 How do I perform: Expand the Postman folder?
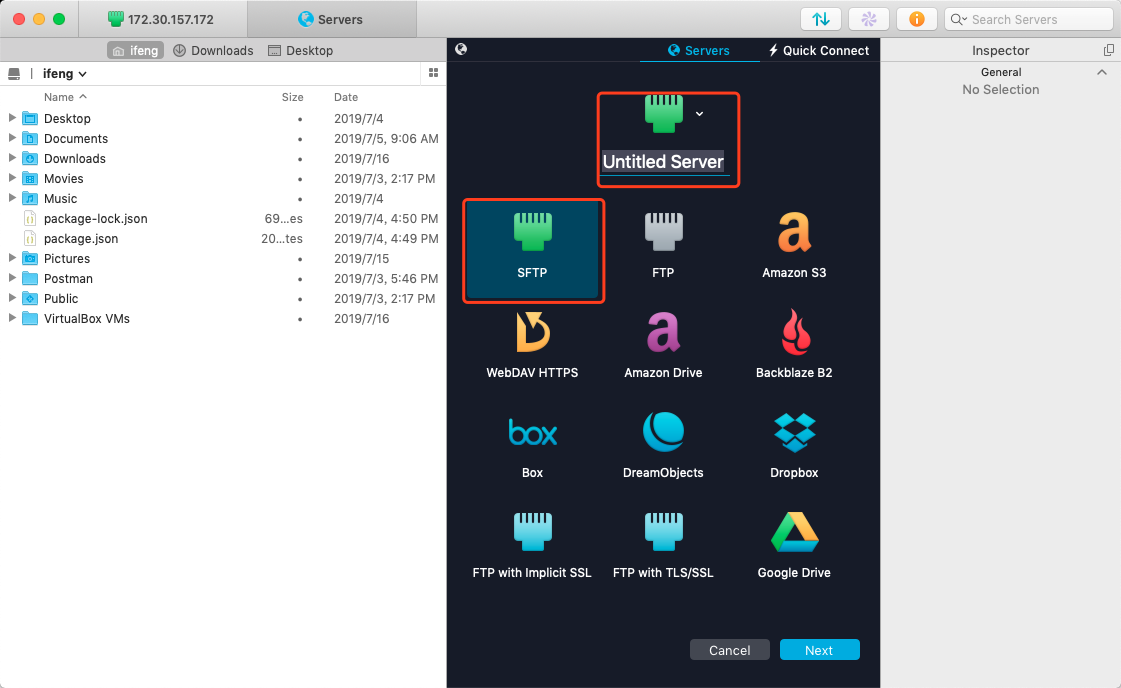pyautogui.click(x=11, y=278)
